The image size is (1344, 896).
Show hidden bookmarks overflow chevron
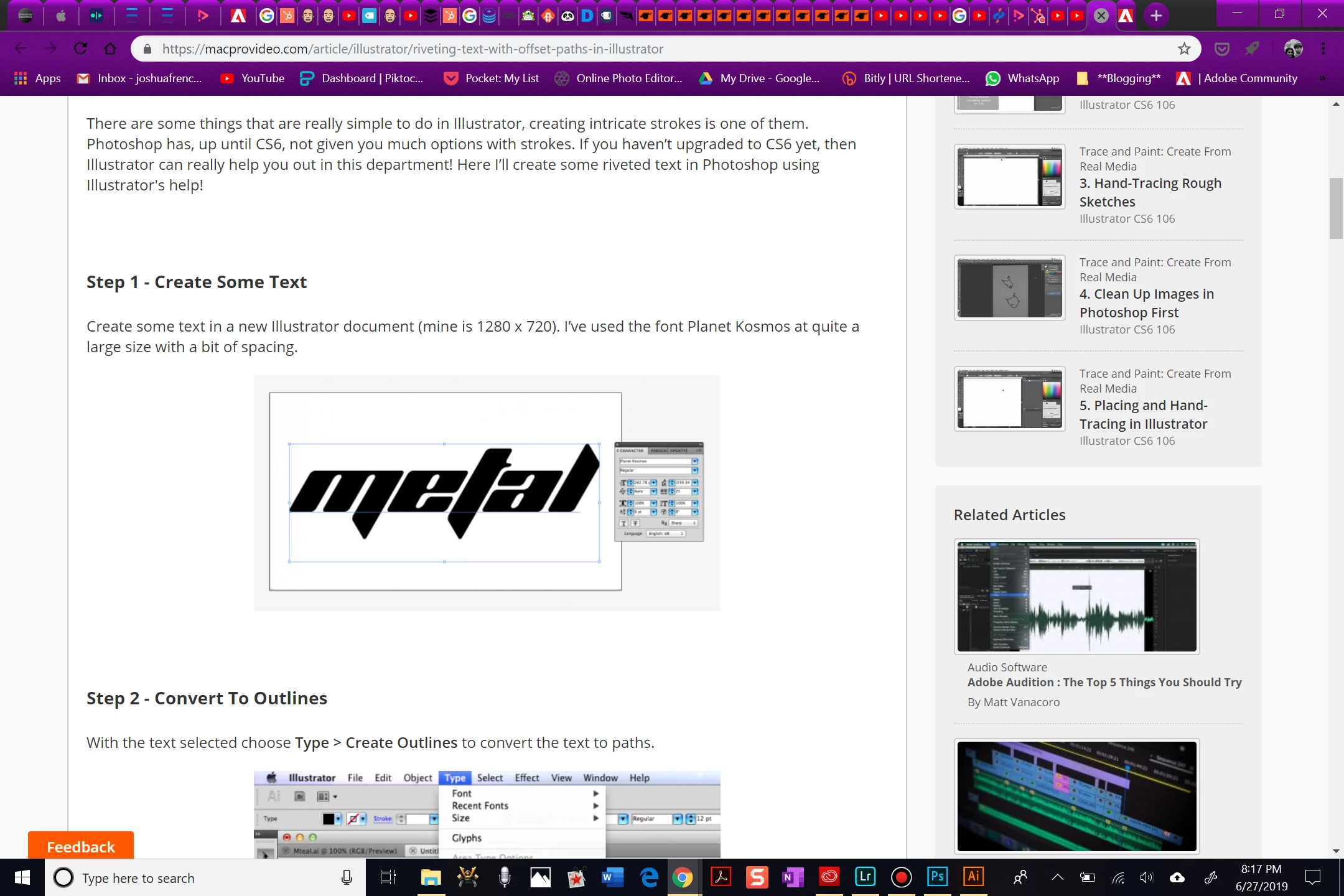click(1322, 78)
